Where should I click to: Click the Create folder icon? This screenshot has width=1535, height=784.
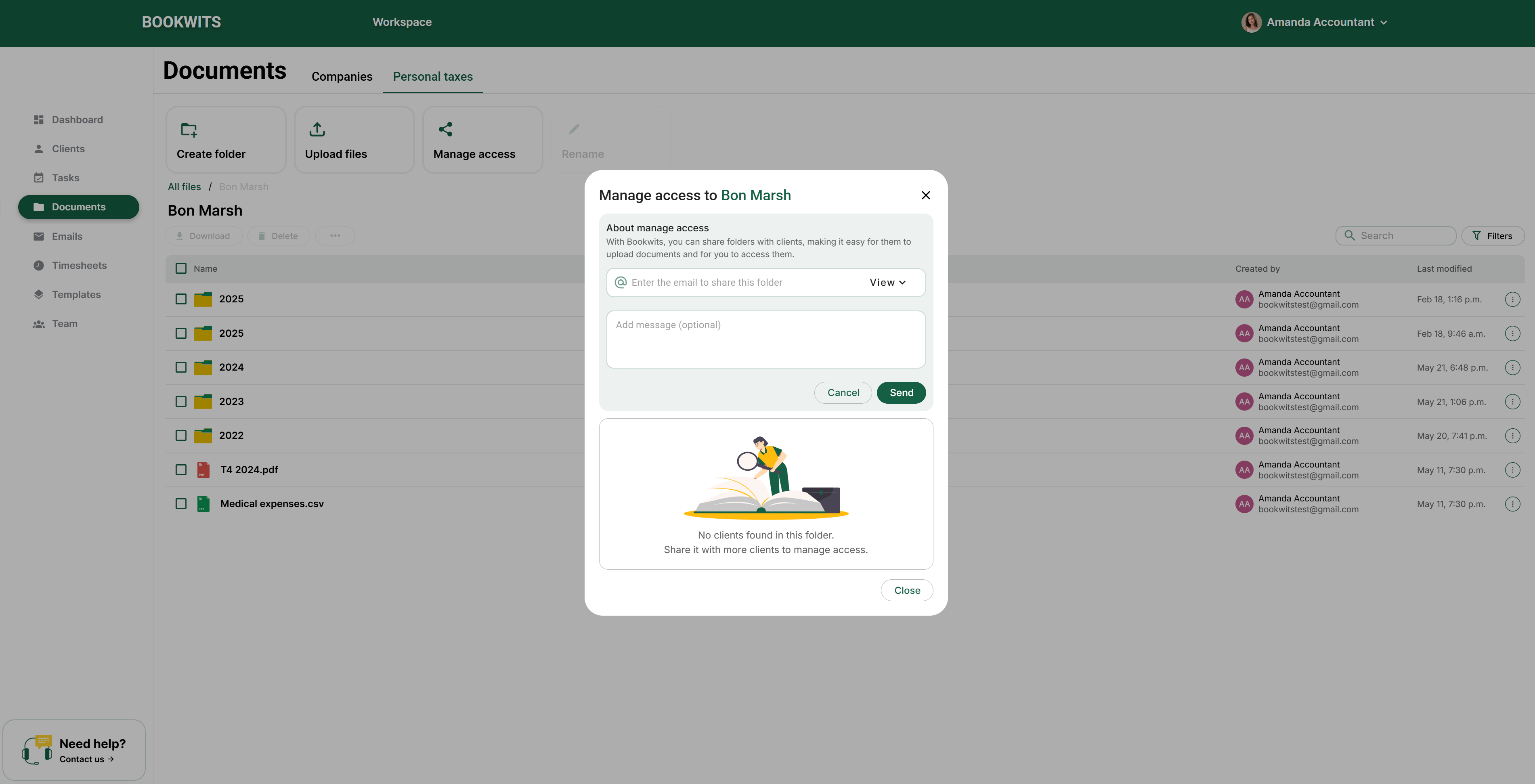tap(189, 129)
